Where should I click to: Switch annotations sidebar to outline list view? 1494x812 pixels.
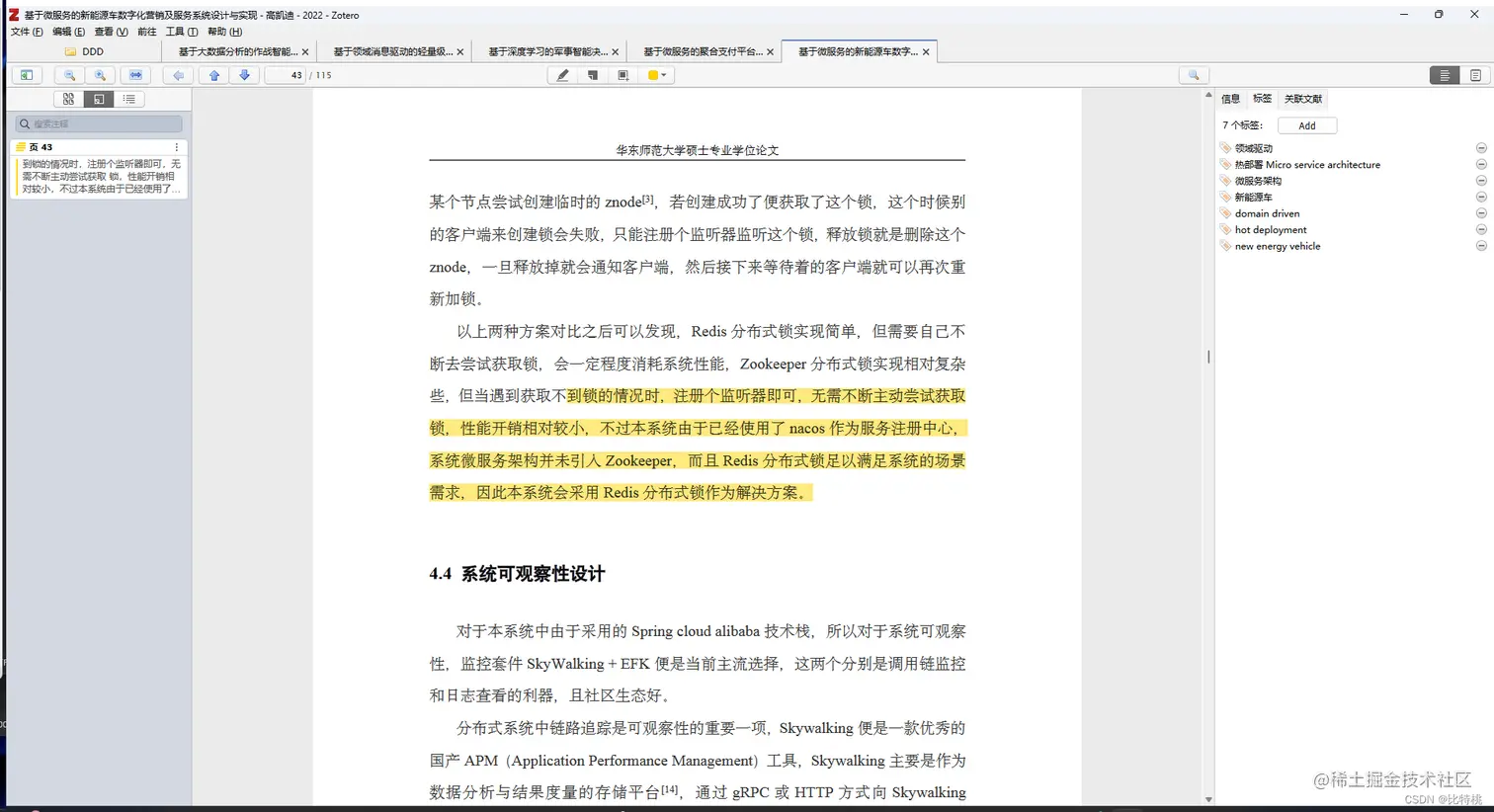pyautogui.click(x=128, y=99)
